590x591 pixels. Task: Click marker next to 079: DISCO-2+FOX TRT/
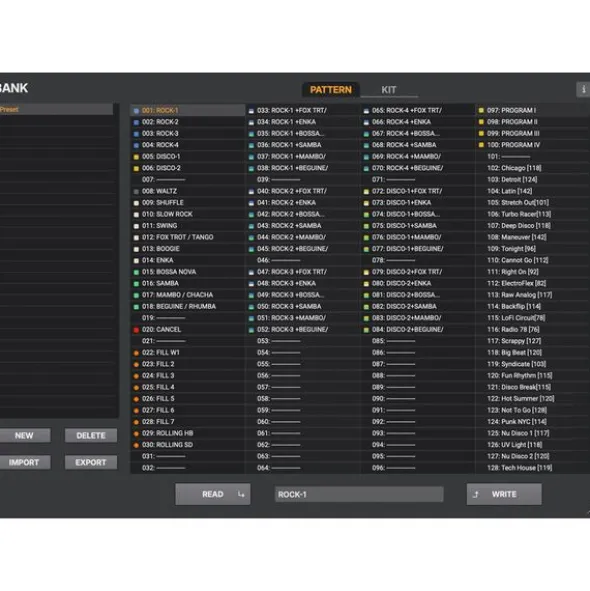tap(366, 272)
